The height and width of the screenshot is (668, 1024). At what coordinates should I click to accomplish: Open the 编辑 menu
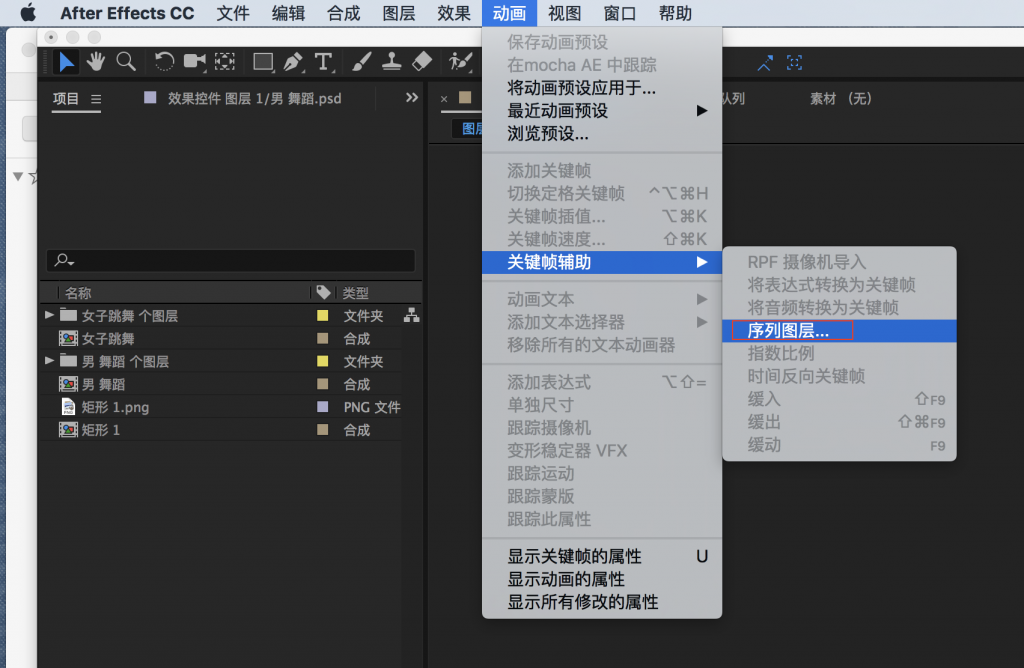tap(288, 13)
